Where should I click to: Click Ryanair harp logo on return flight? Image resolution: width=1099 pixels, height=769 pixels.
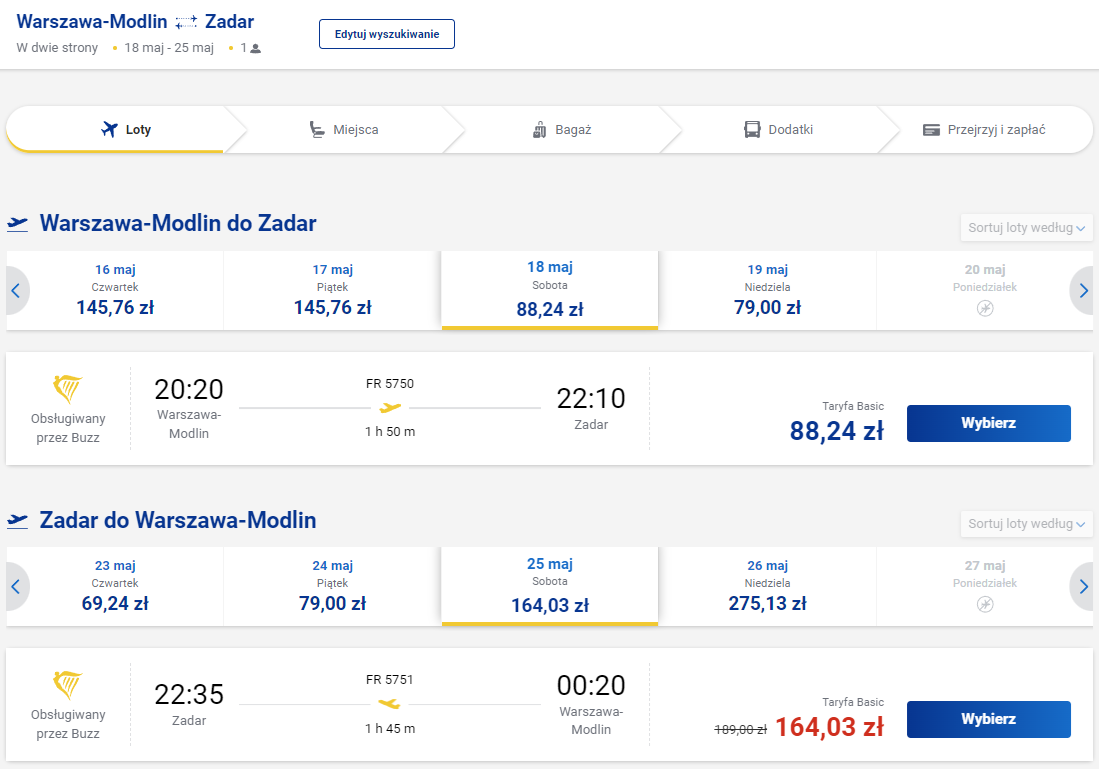coord(68,685)
